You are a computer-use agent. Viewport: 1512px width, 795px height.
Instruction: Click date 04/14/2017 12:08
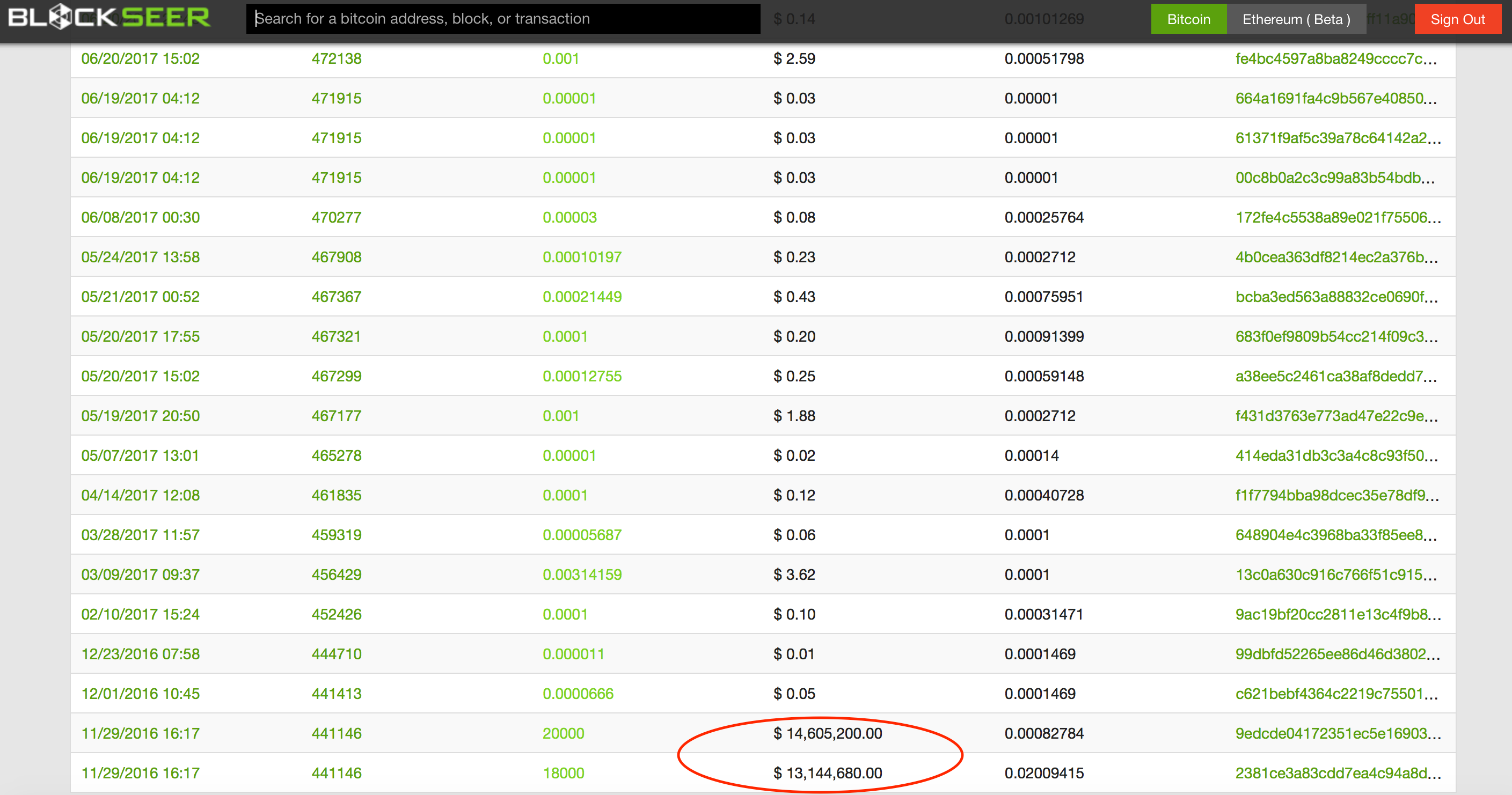140,495
